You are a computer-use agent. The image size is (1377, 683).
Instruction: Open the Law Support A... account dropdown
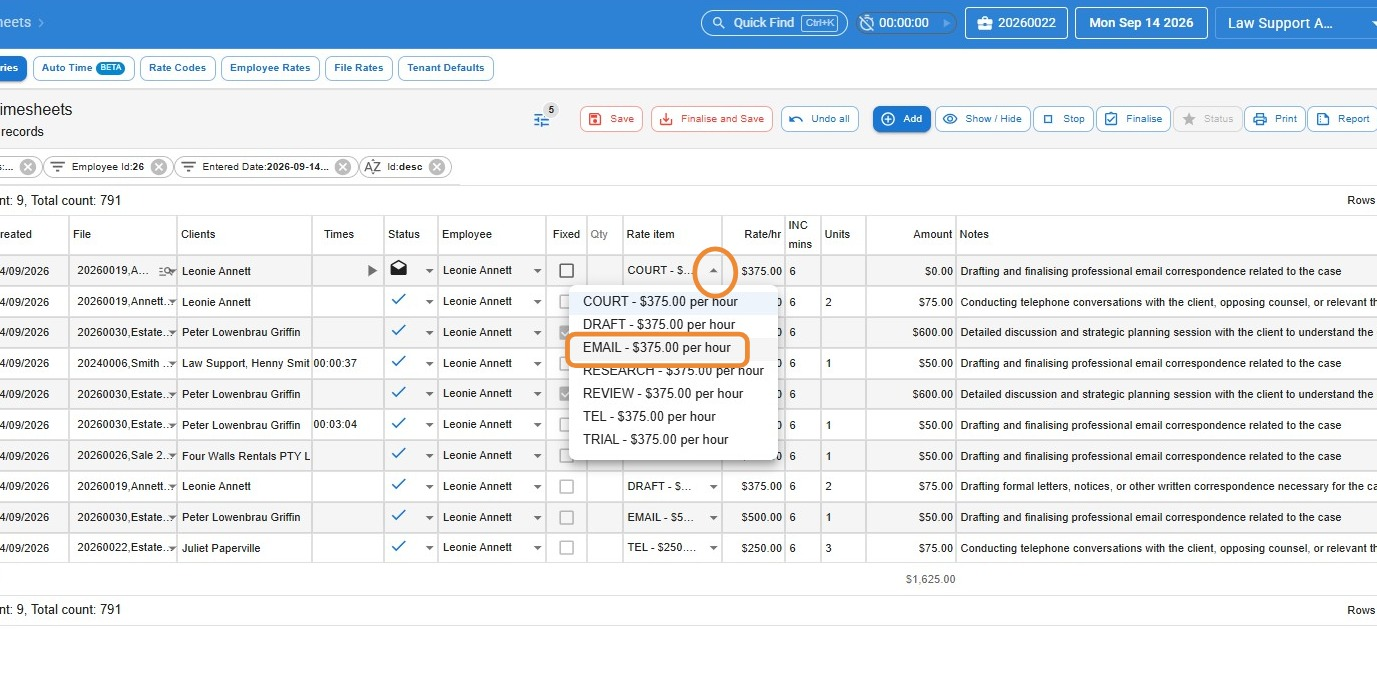[1296, 23]
